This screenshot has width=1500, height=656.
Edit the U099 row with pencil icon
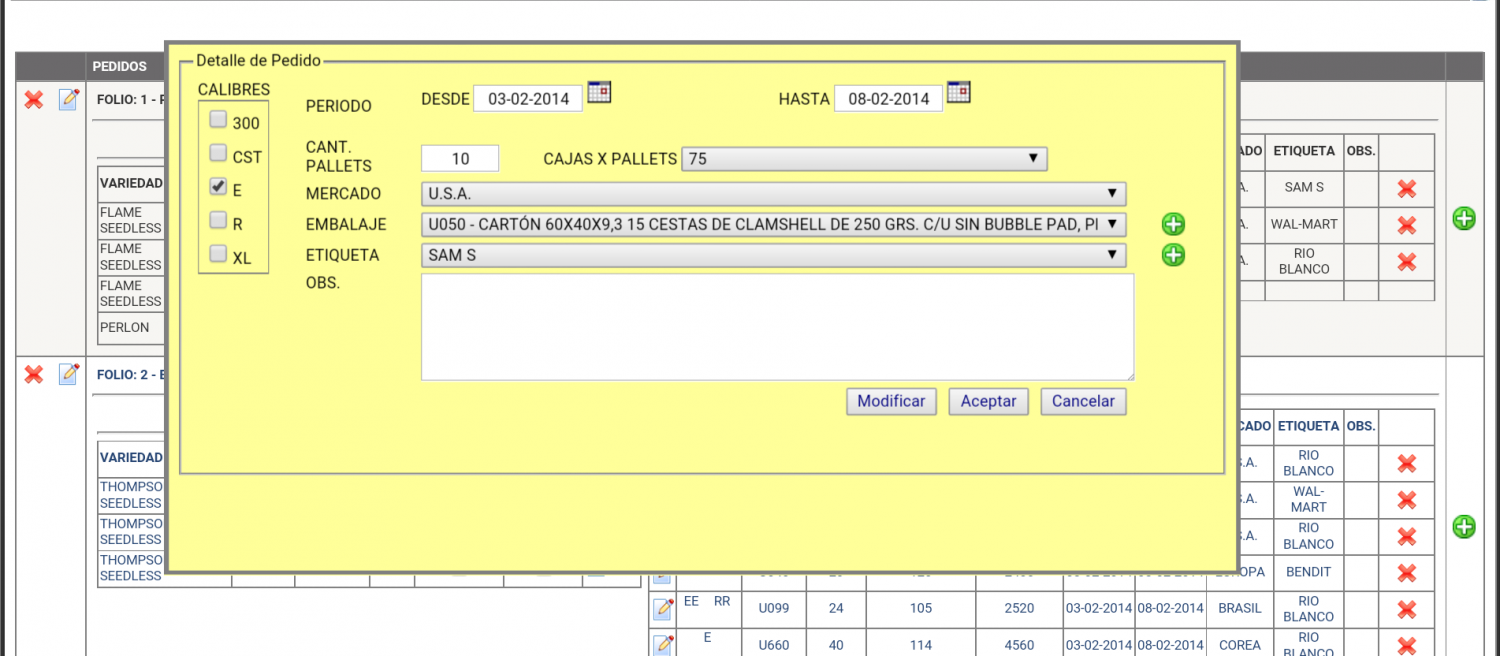663,608
